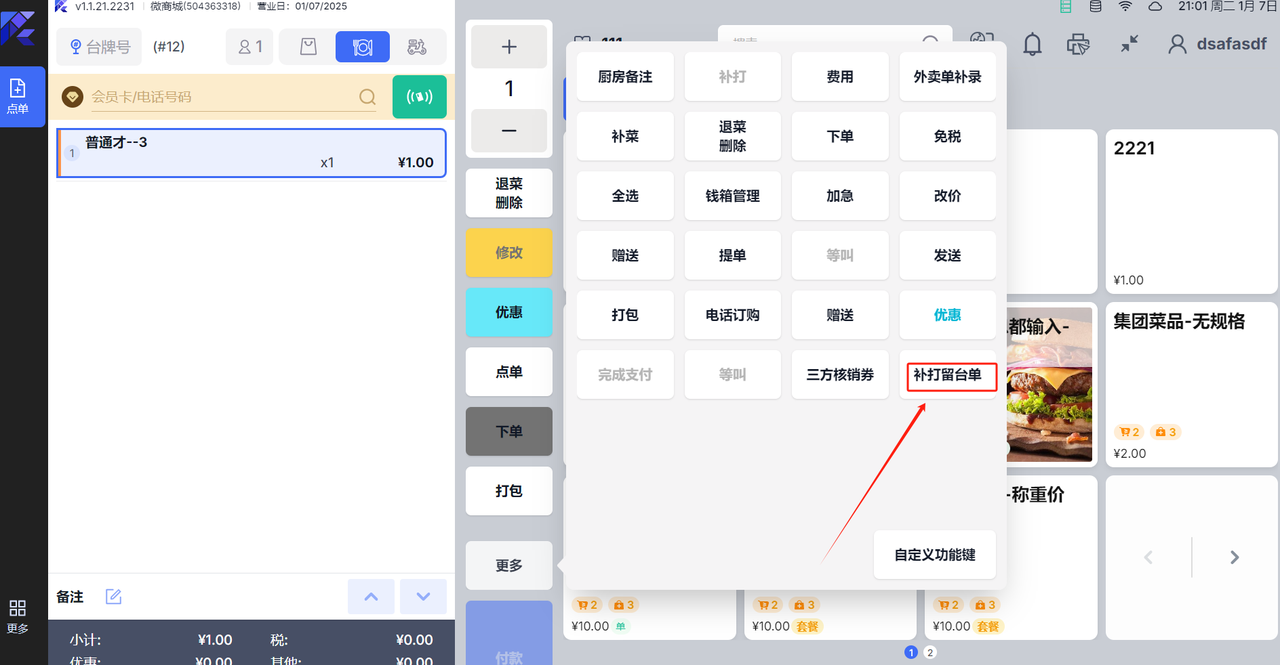Select 补菜 in the more menu

[625, 136]
